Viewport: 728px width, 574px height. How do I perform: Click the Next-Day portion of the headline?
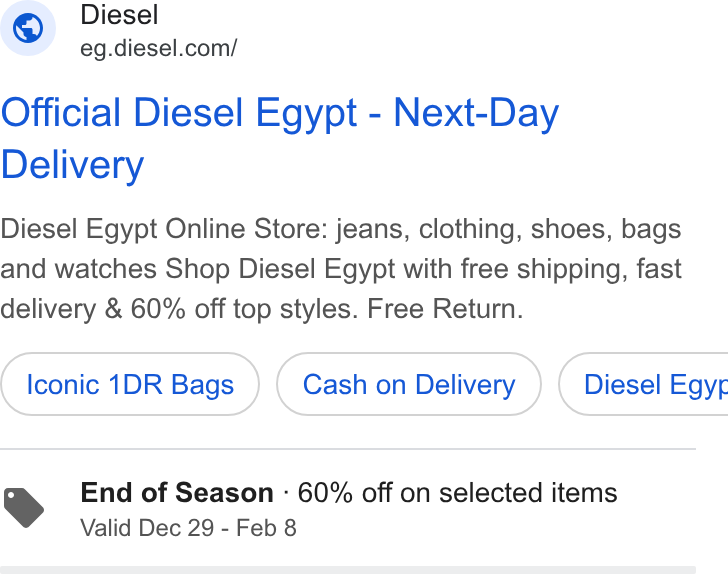point(476,113)
